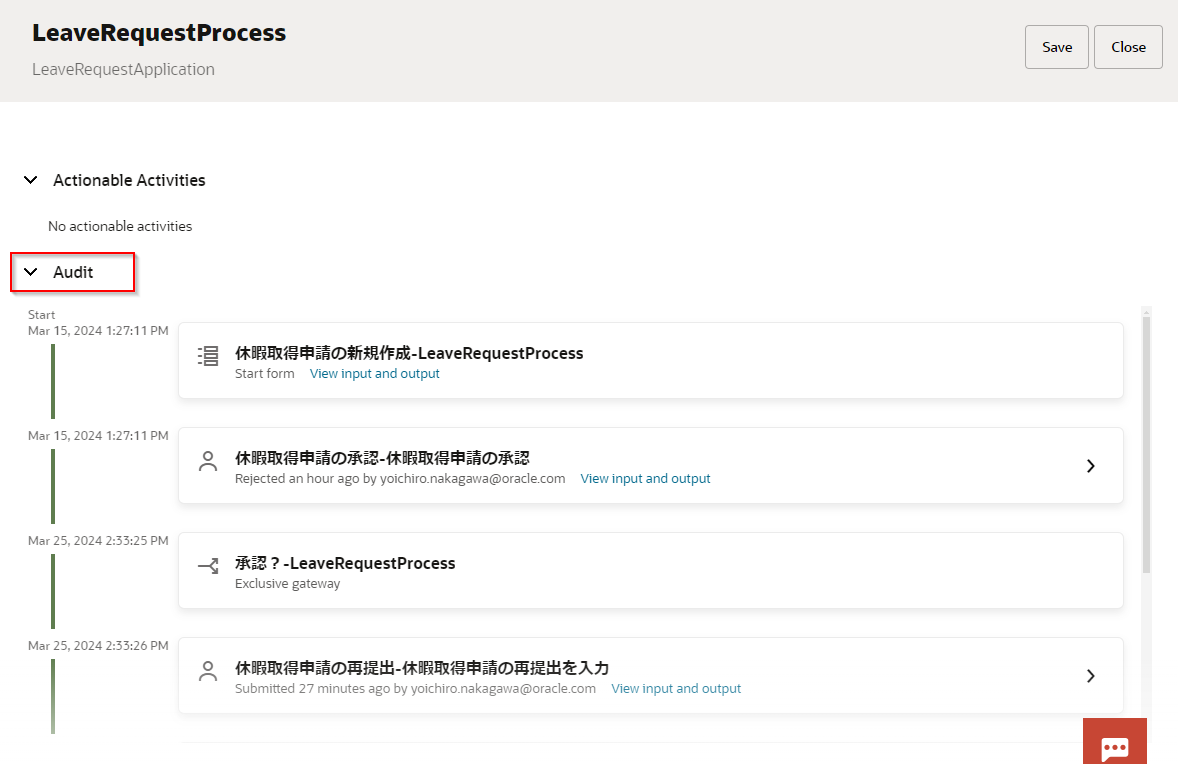Select the 承認？-LeaveRequestProcess gateway entry
Viewport: 1178px width, 764px height.
pyautogui.click(x=345, y=564)
